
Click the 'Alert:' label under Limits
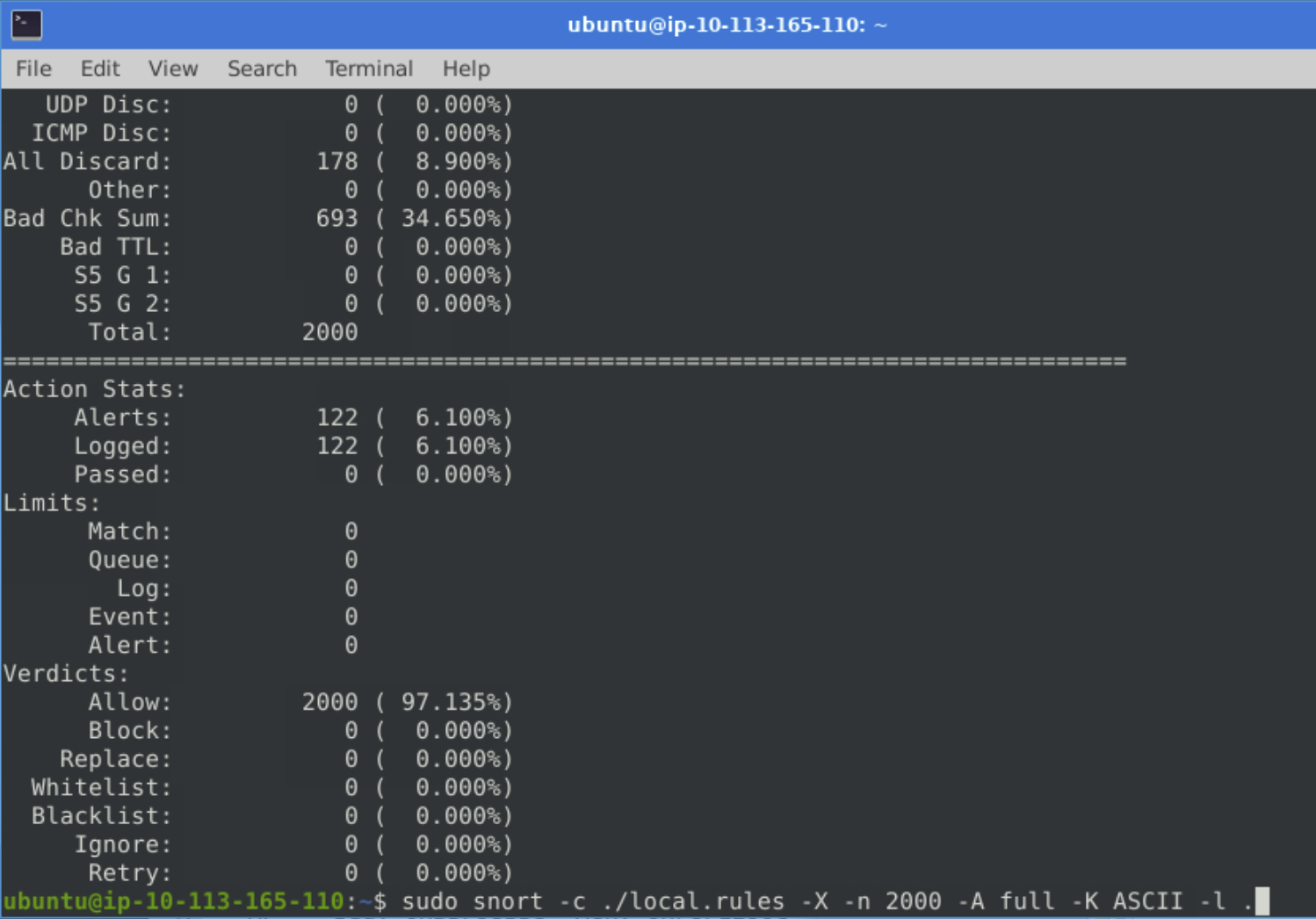coord(130,645)
